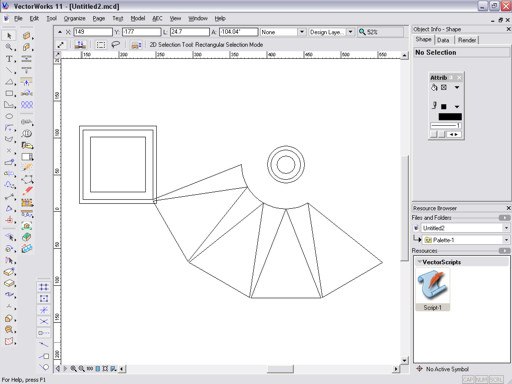Select the green 3D box tool
The height and width of the screenshot is (384, 512).
point(27,237)
